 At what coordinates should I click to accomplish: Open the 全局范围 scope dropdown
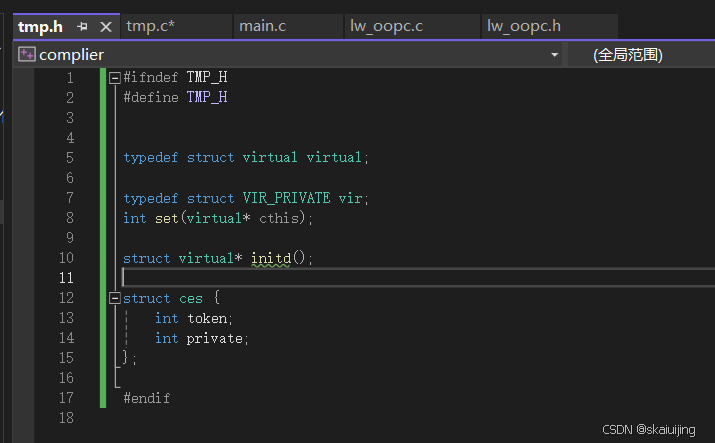640,54
